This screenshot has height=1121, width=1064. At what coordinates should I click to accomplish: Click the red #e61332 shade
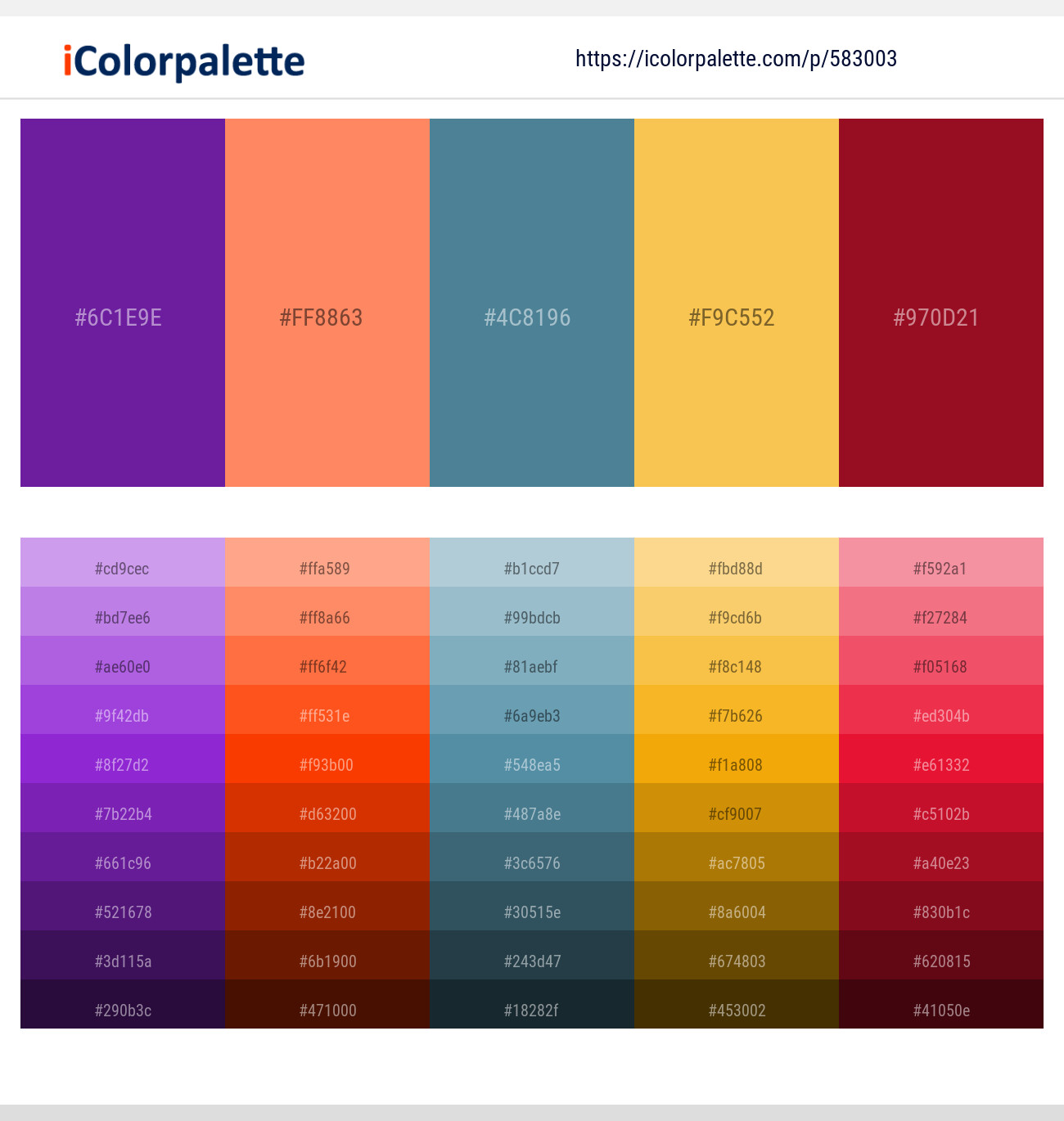(940, 765)
